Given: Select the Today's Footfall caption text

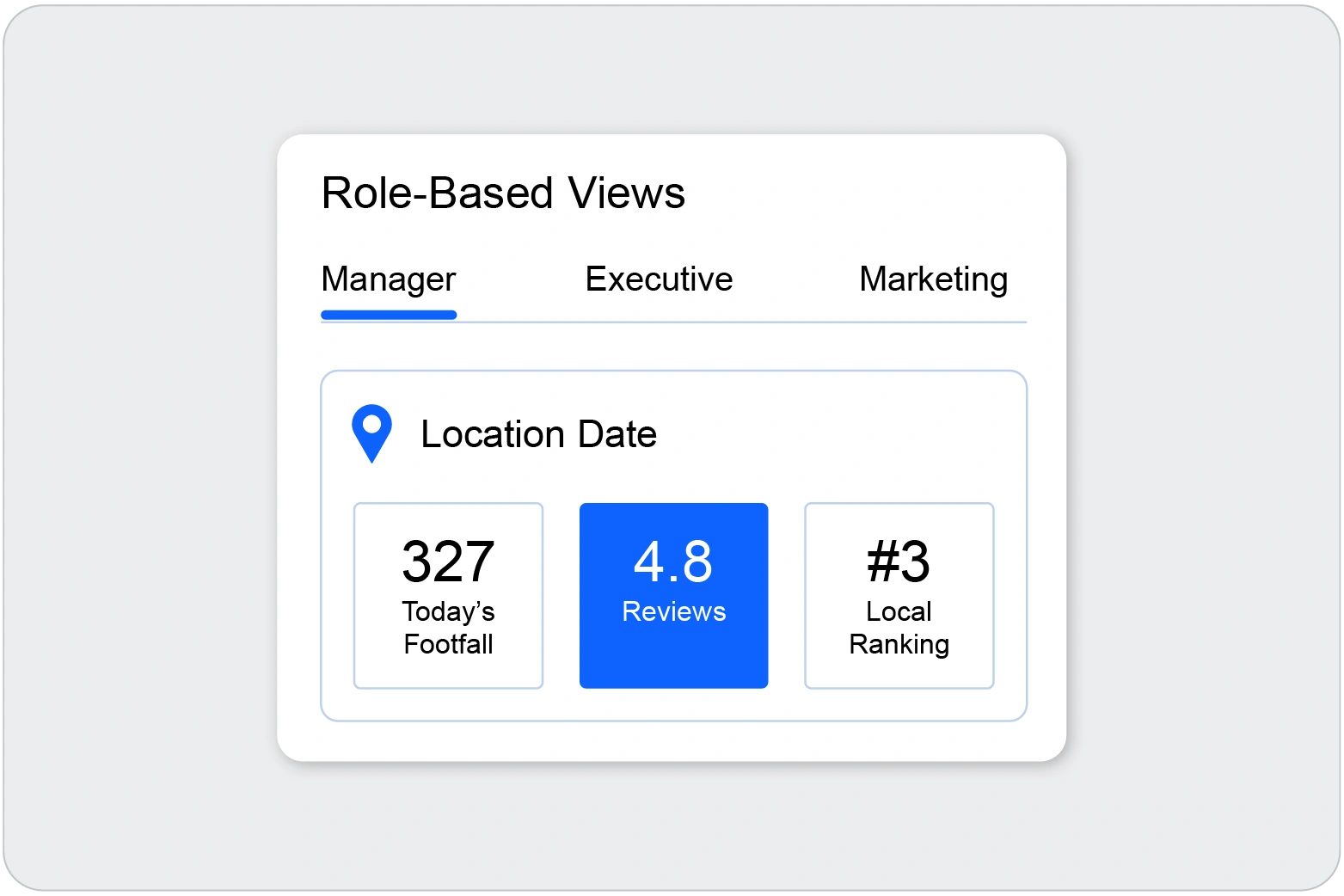Looking at the screenshot, I should coord(448,628).
